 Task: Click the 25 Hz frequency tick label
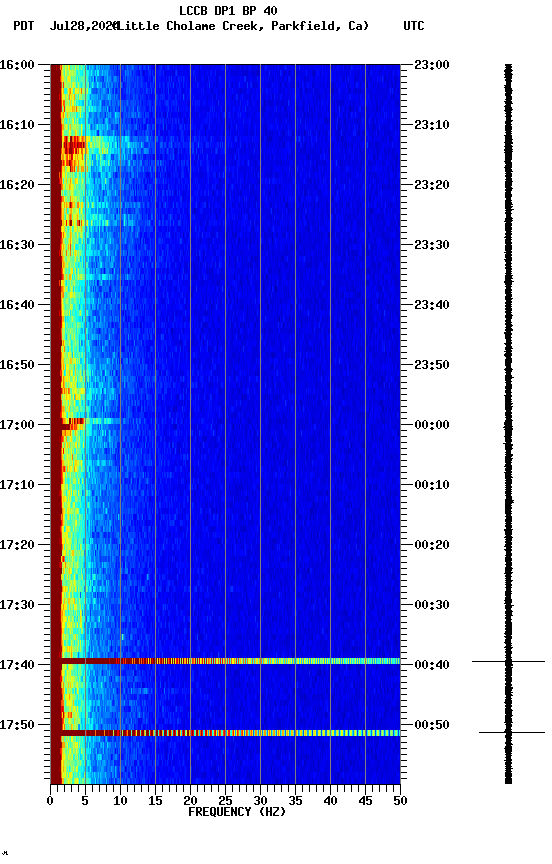(x=225, y=801)
